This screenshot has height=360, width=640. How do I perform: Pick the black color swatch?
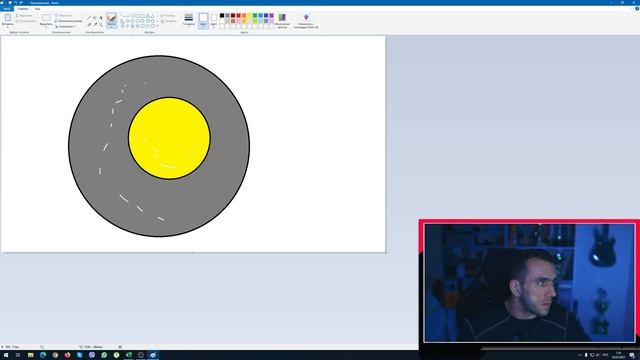click(222, 16)
